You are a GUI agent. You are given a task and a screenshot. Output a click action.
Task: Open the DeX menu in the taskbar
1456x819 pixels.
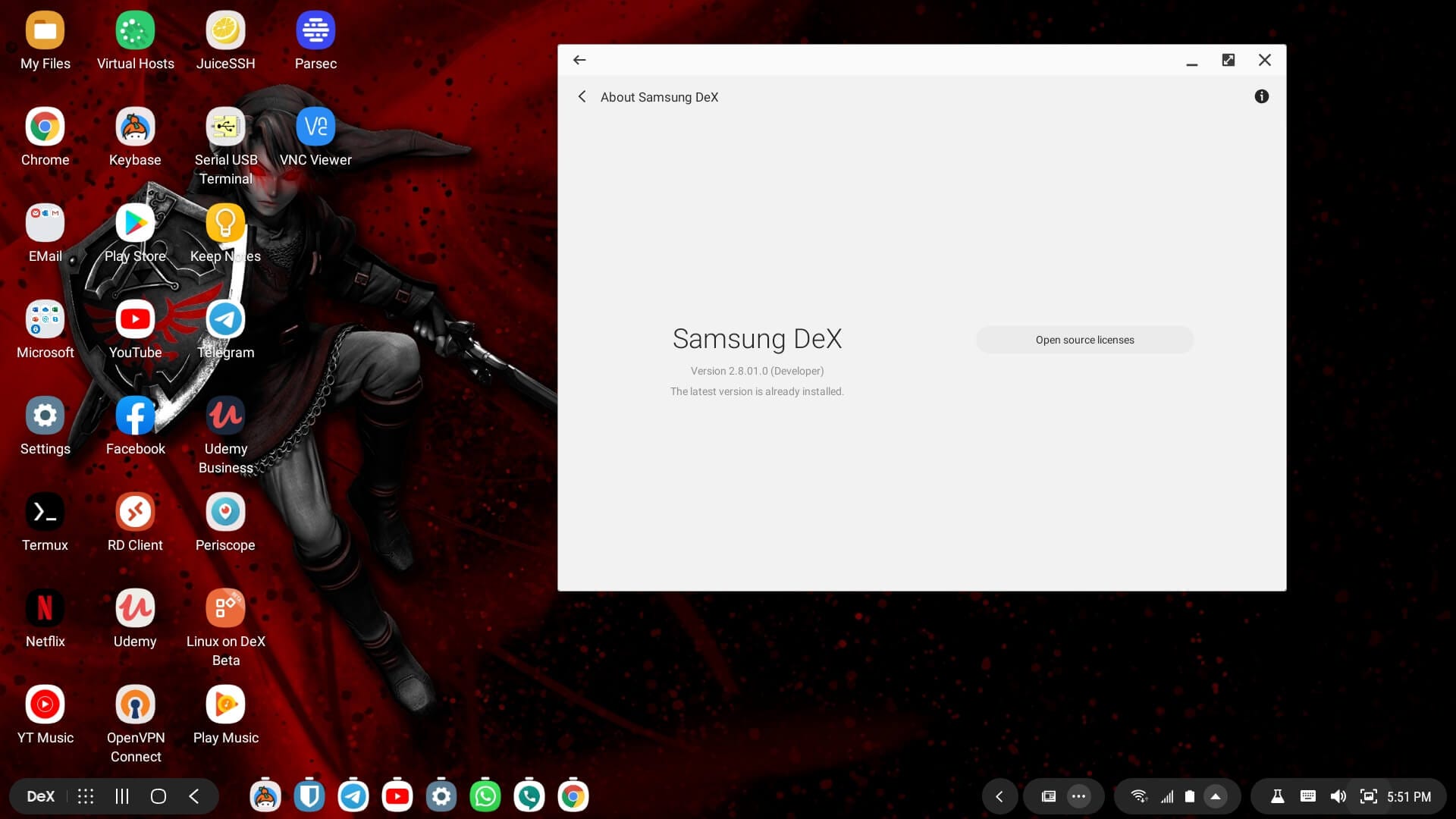(39, 795)
